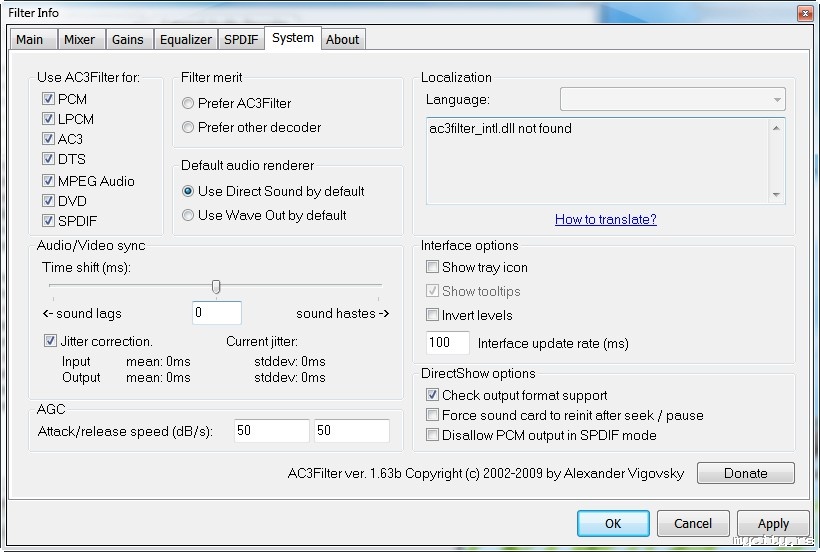Select Prefer AC3Filter radio button
Screen dimensions: 820x552
click(x=188, y=104)
